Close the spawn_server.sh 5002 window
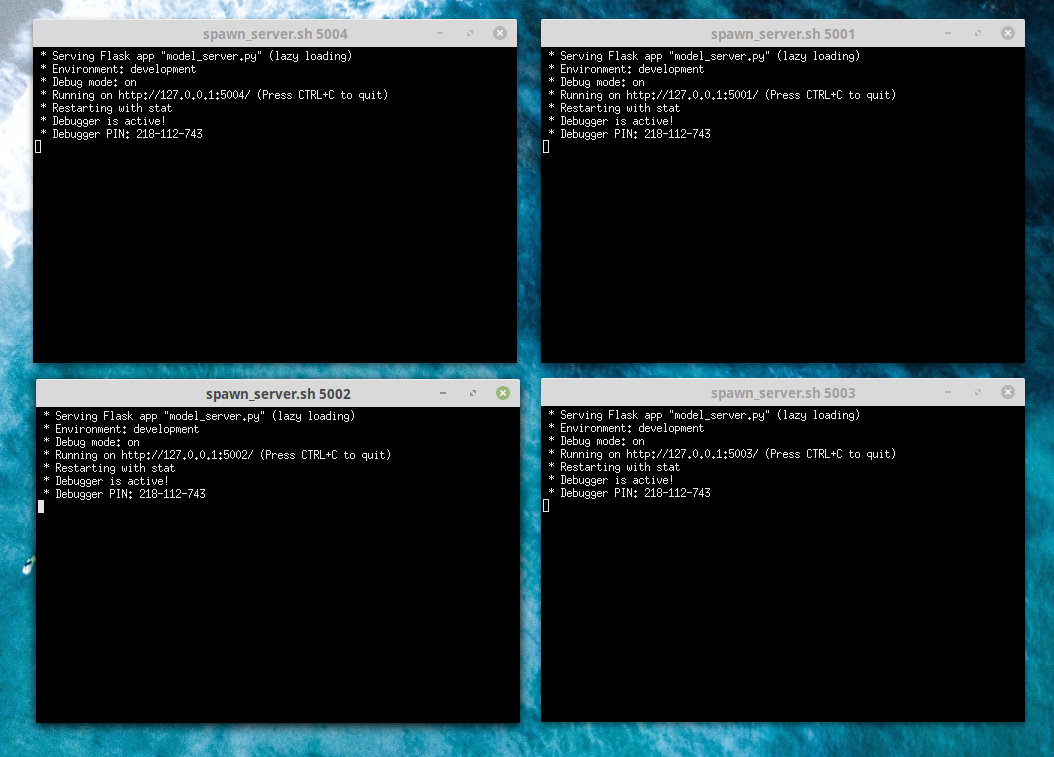Viewport: 1054px width, 757px height. click(502, 393)
